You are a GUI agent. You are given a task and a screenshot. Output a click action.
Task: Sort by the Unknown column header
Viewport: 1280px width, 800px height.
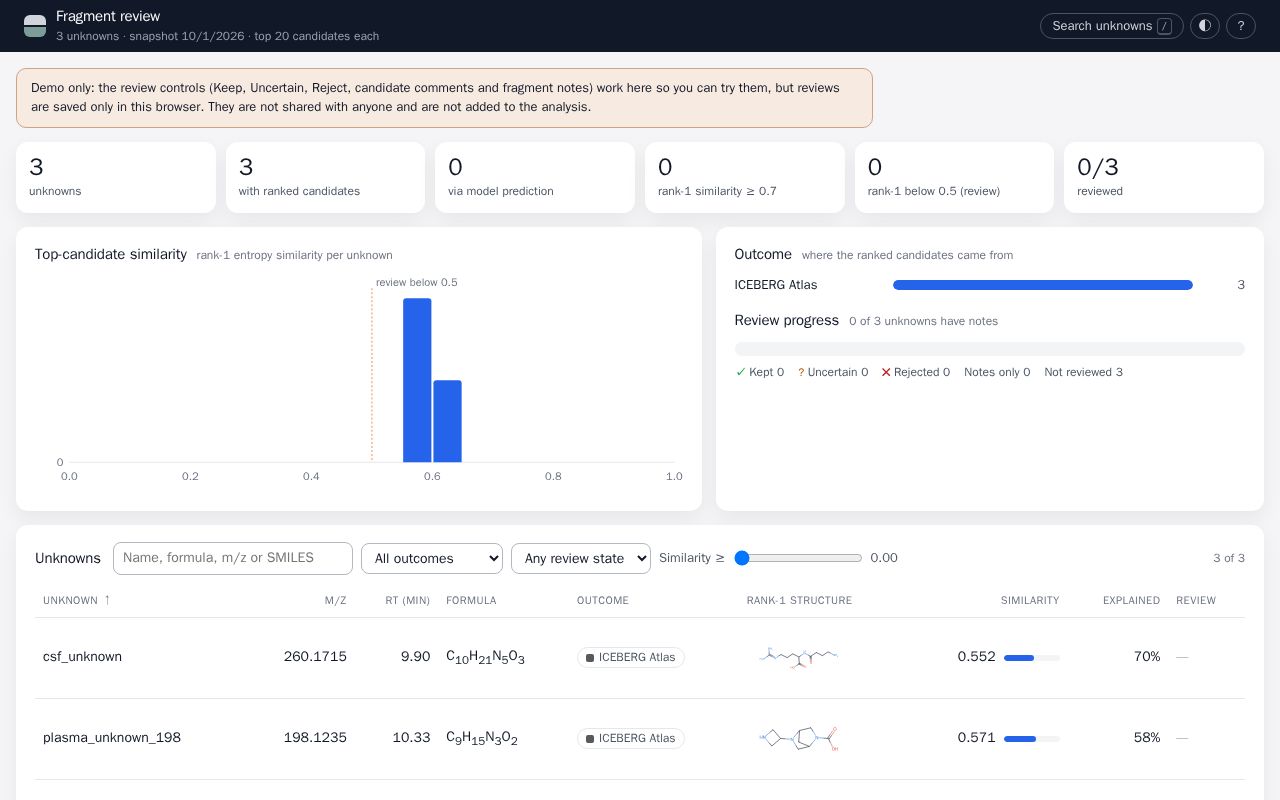coord(77,600)
